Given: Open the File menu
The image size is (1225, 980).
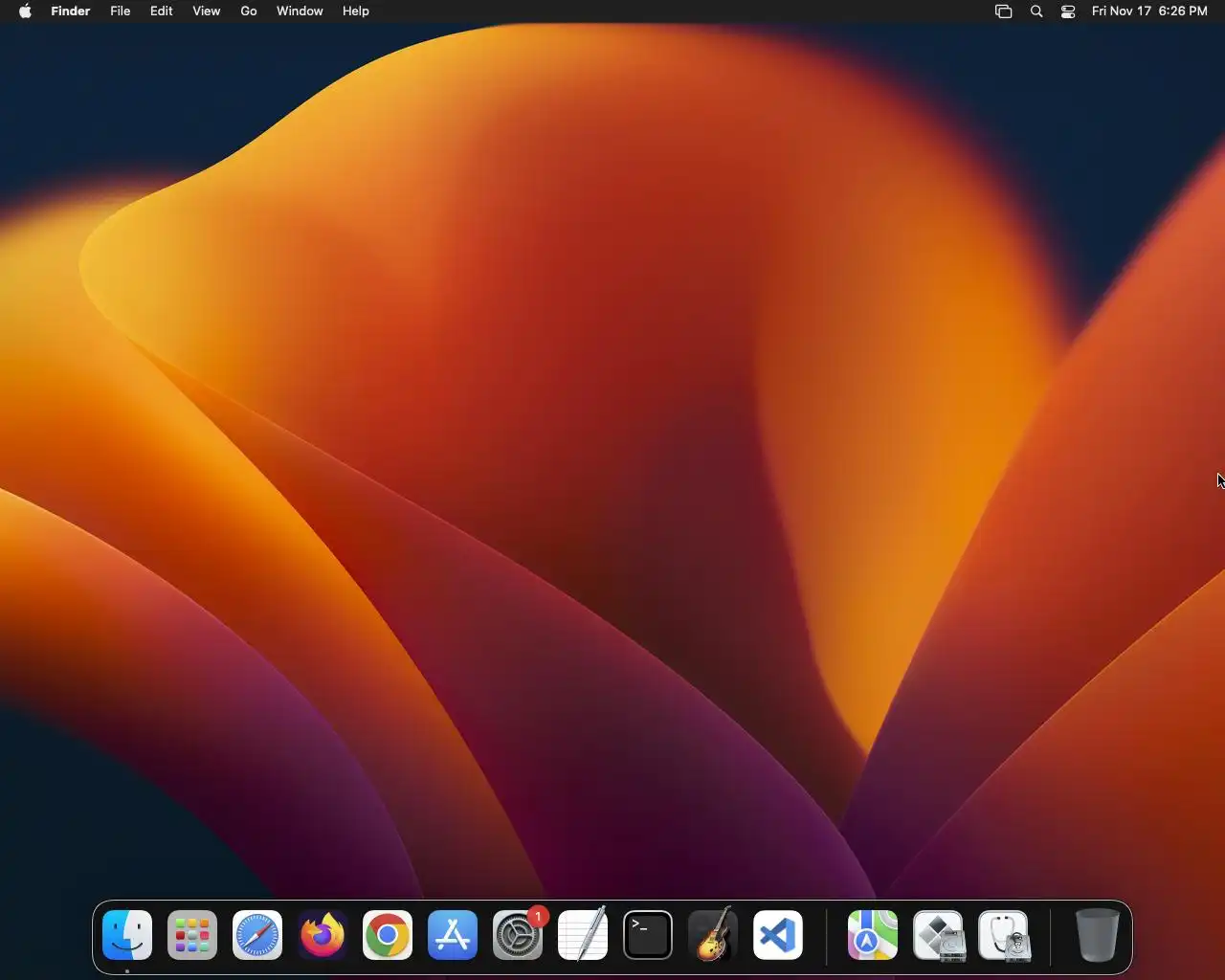Looking at the screenshot, I should point(121,11).
